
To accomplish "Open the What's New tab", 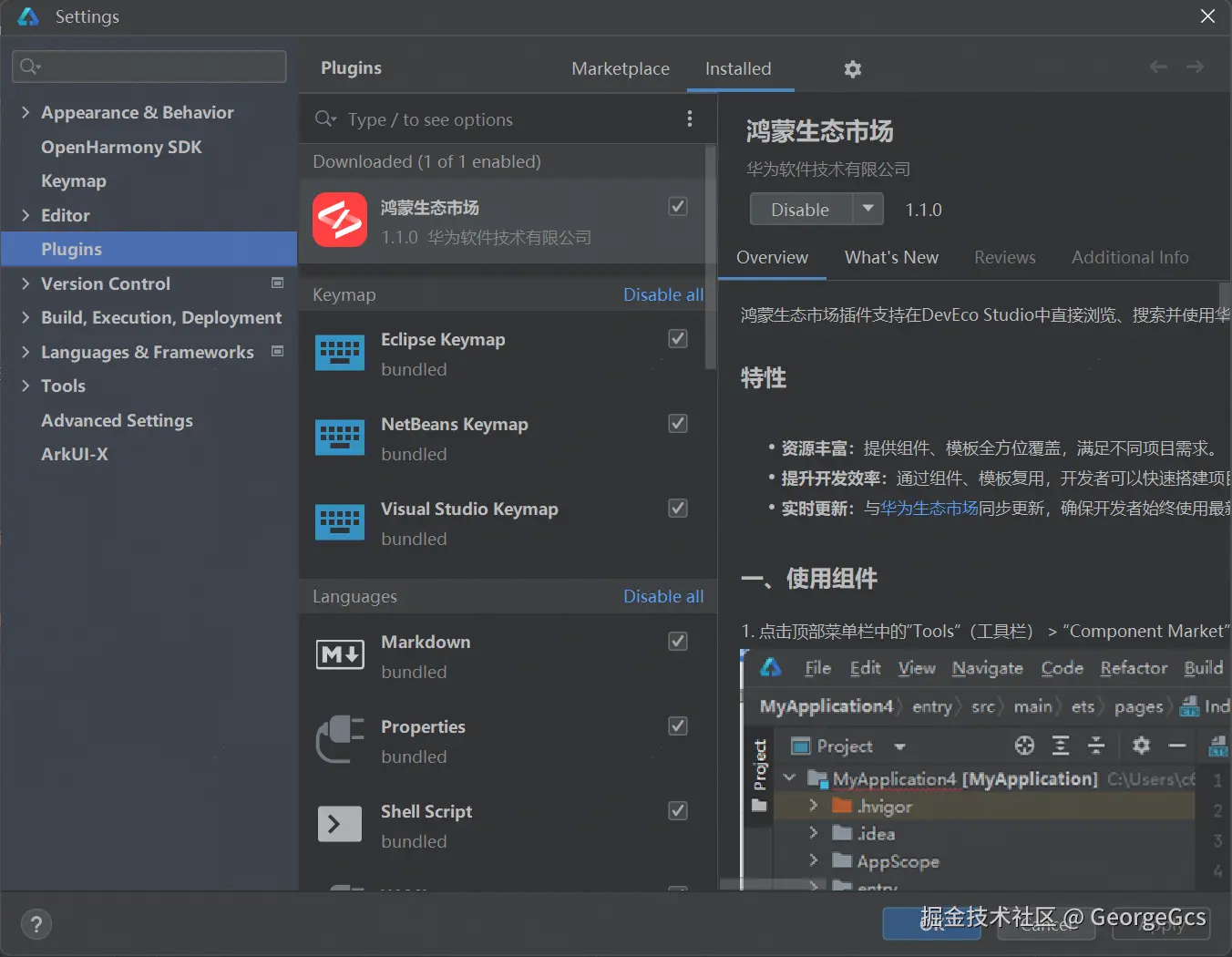I will click(891, 257).
